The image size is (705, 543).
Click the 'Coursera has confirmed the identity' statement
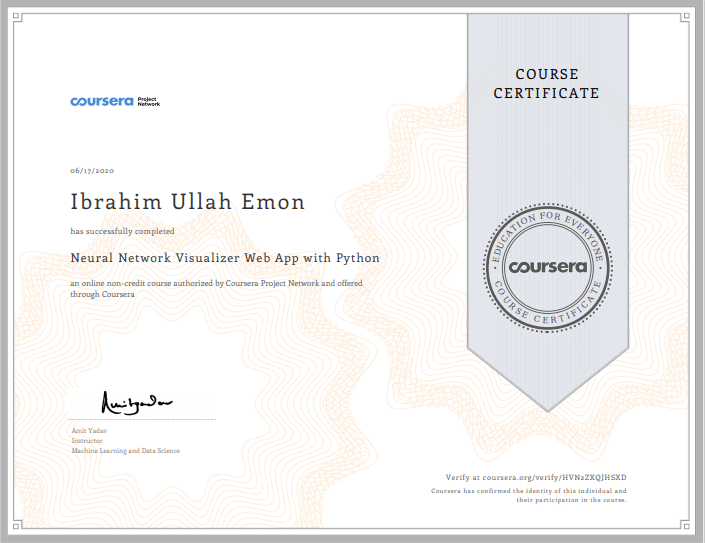[529, 495]
